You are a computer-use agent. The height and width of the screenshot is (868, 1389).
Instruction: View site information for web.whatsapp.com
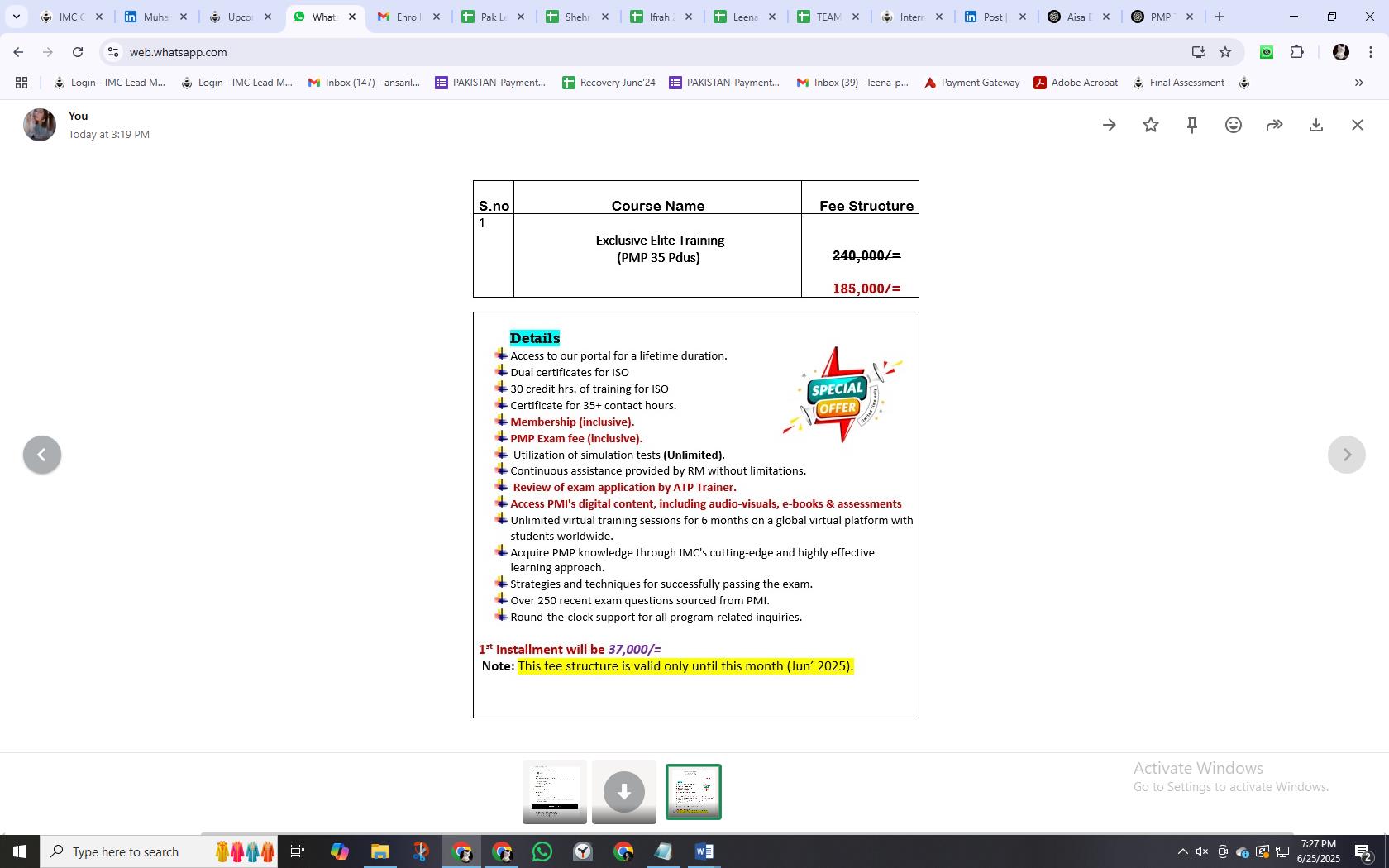click(113, 52)
